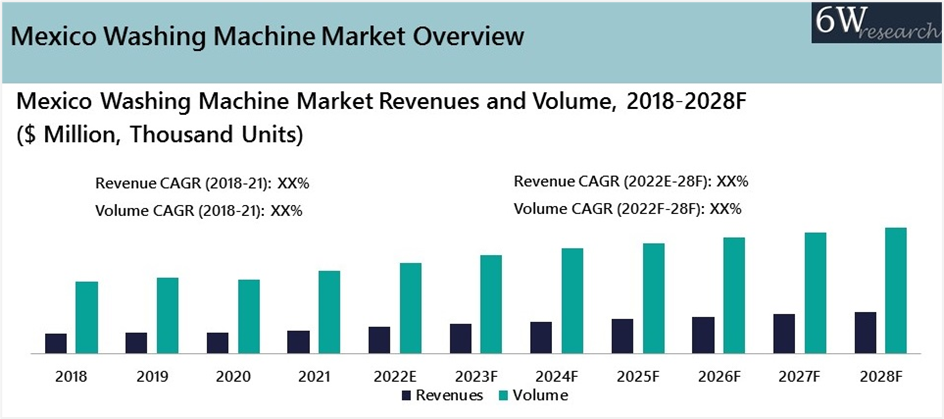Click the Mexico Washing Machine Market Overview heading

[x=267, y=37]
